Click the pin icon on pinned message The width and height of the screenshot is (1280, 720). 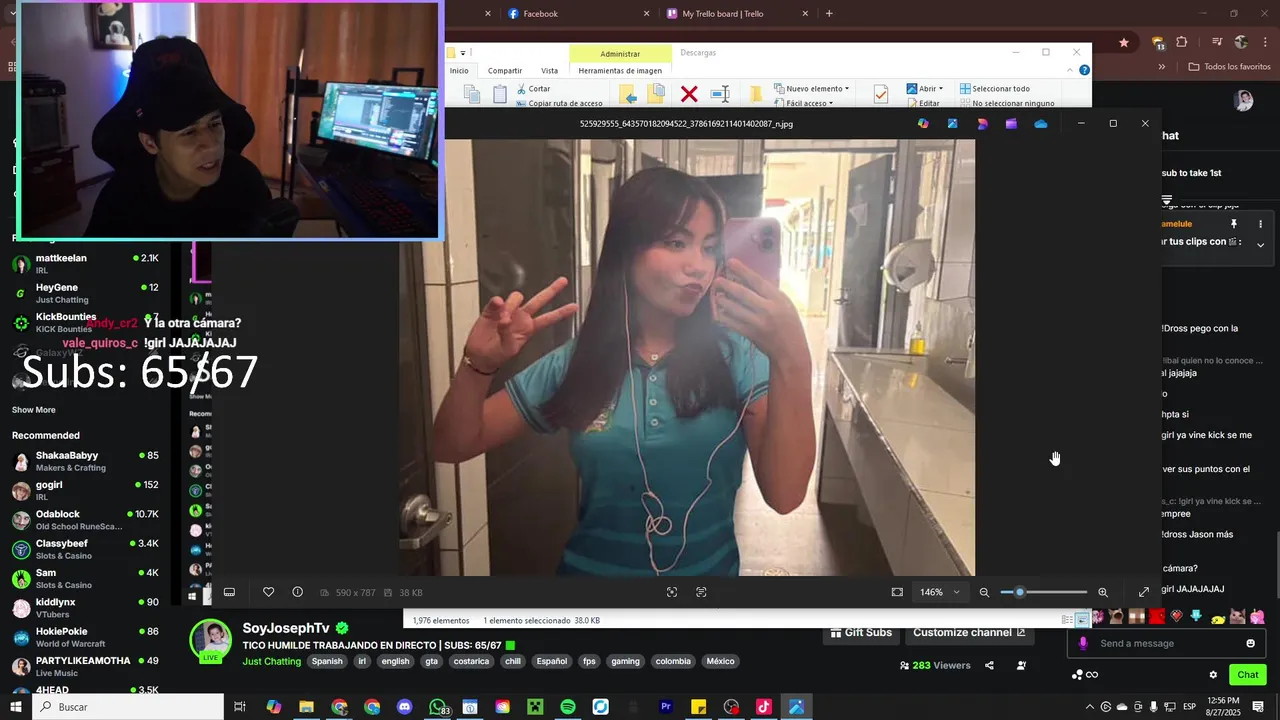tap(1233, 224)
